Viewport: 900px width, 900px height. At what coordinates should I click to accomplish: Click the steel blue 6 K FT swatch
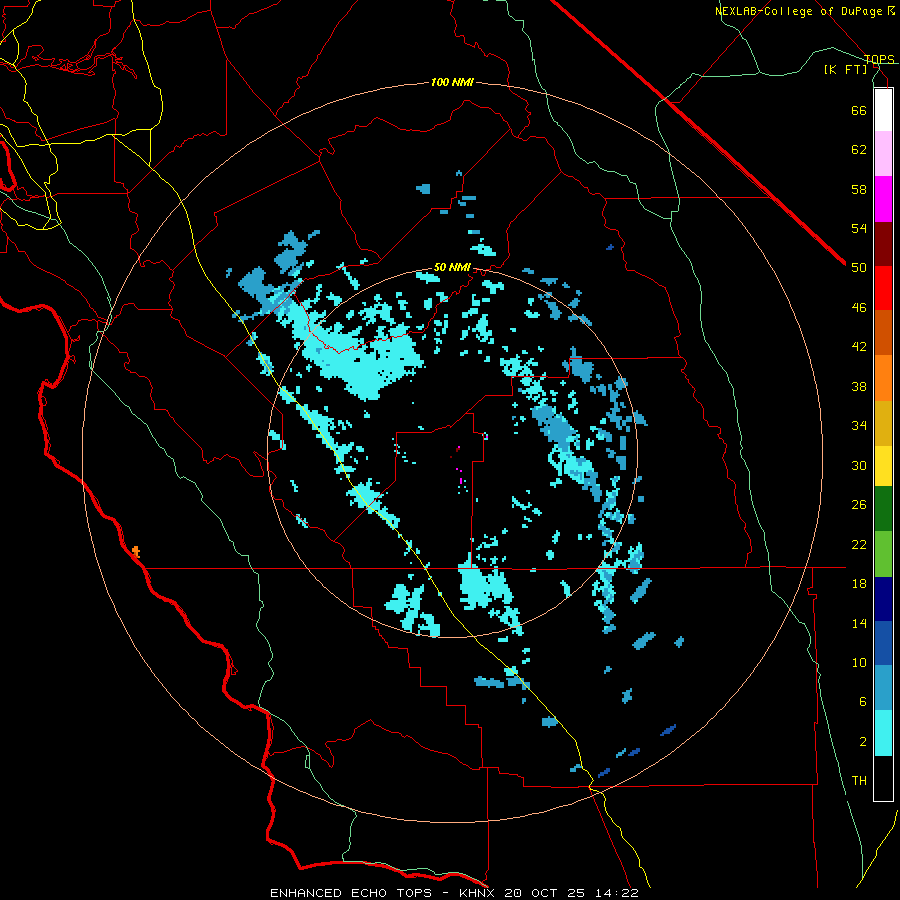click(x=883, y=688)
